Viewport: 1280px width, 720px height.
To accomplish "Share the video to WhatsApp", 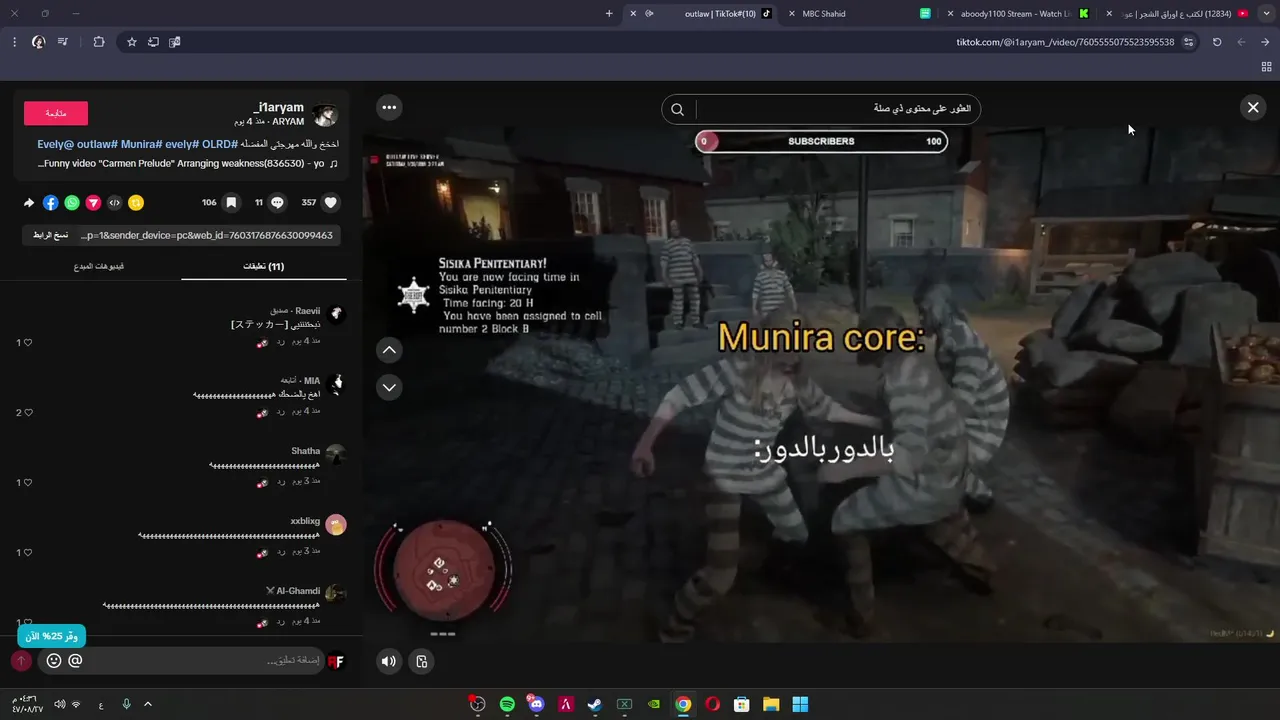I will 72,203.
